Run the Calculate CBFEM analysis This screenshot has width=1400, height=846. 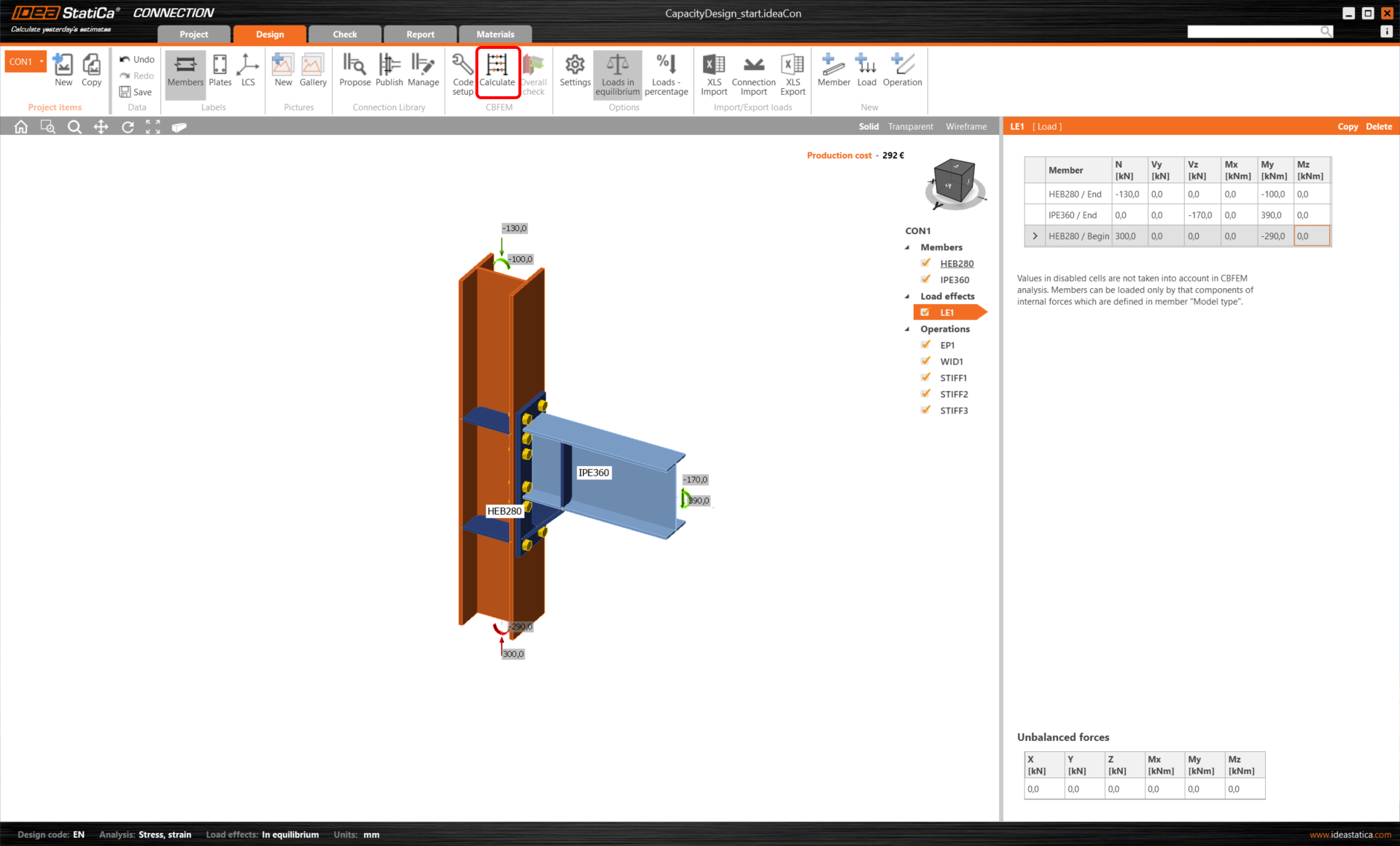tap(498, 72)
